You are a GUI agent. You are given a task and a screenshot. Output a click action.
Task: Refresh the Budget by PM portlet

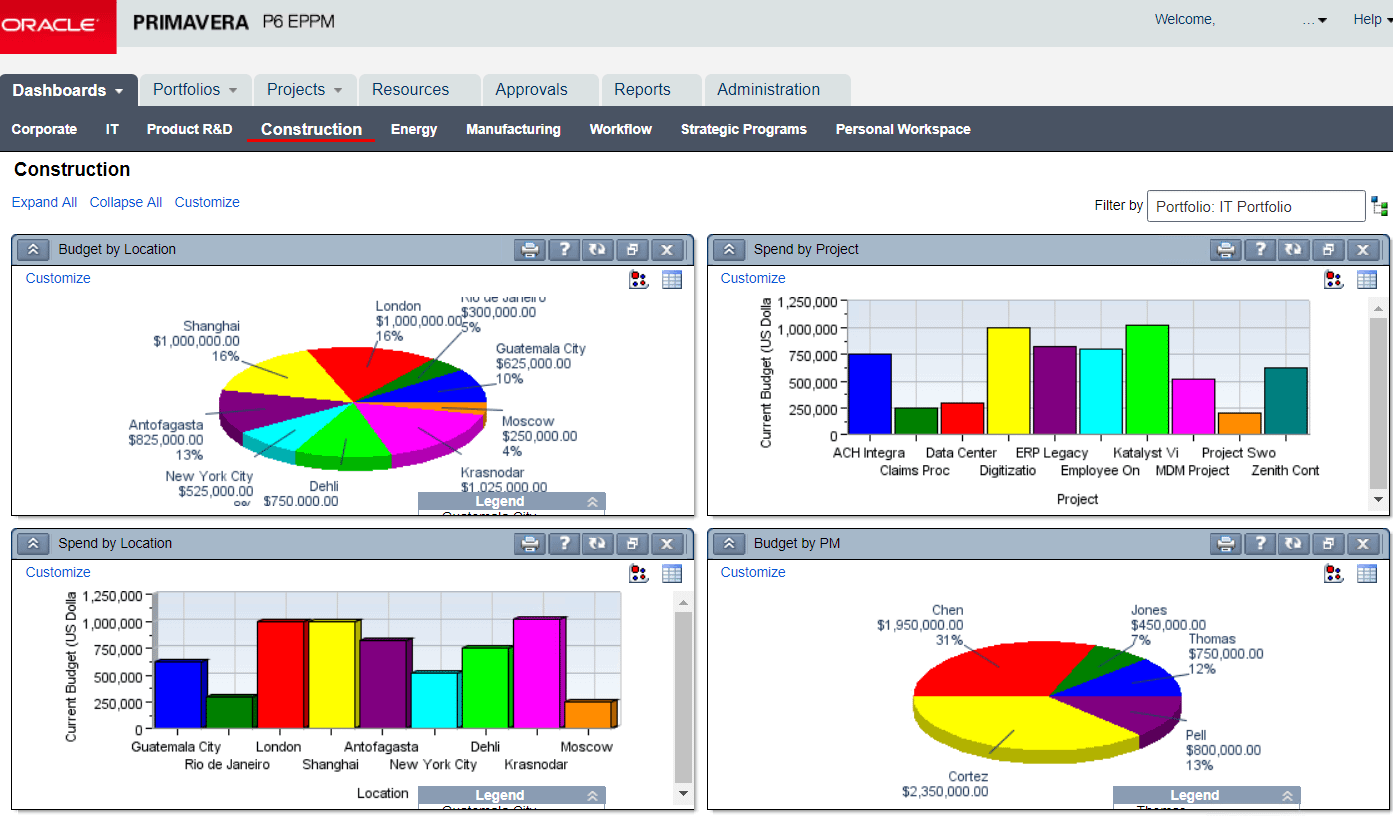[1293, 543]
